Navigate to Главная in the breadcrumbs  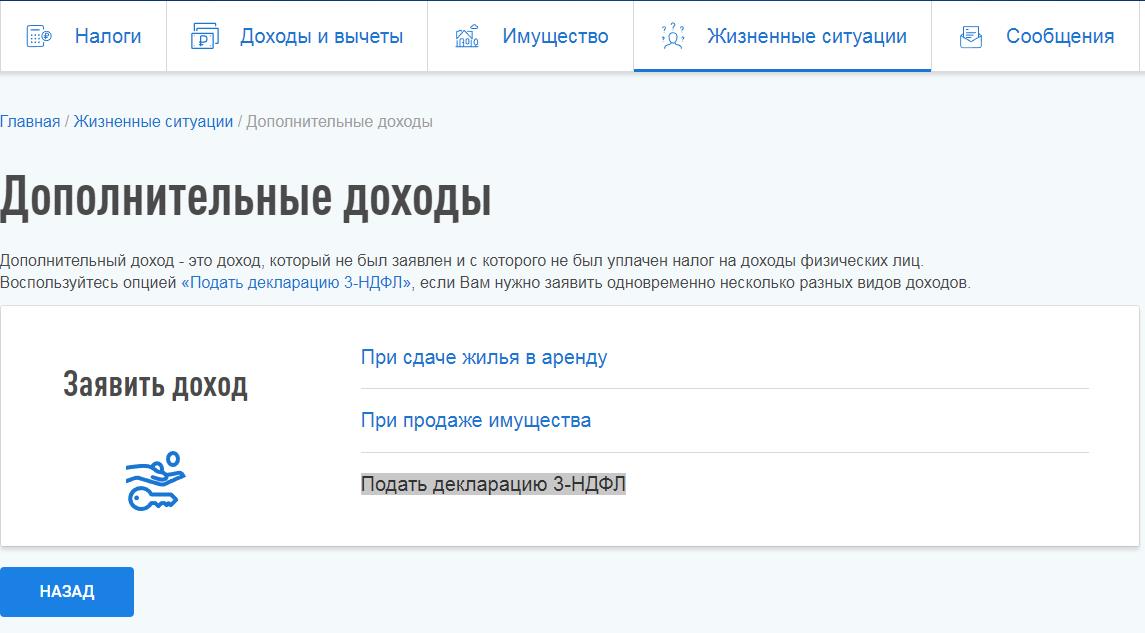[30, 122]
